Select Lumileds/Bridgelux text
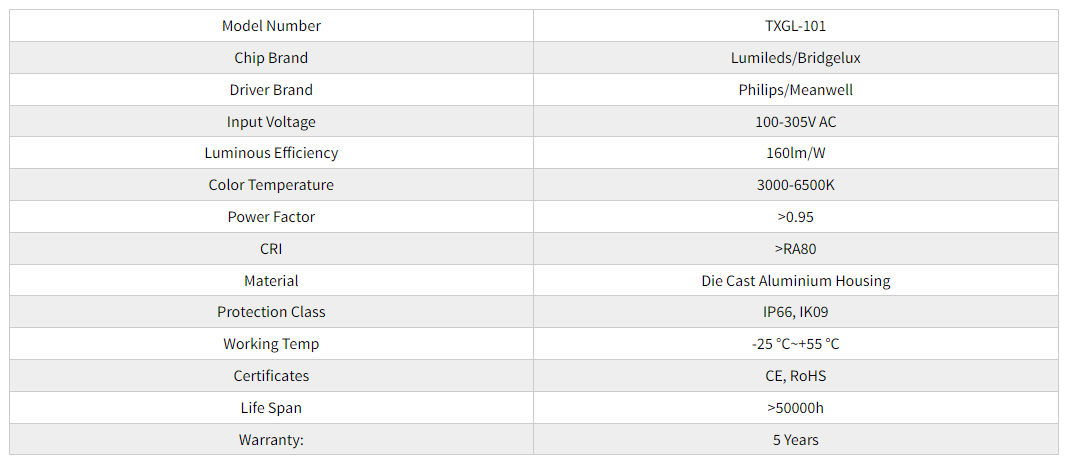The width and height of the screenshot is (1066, 461). [795, 58]
